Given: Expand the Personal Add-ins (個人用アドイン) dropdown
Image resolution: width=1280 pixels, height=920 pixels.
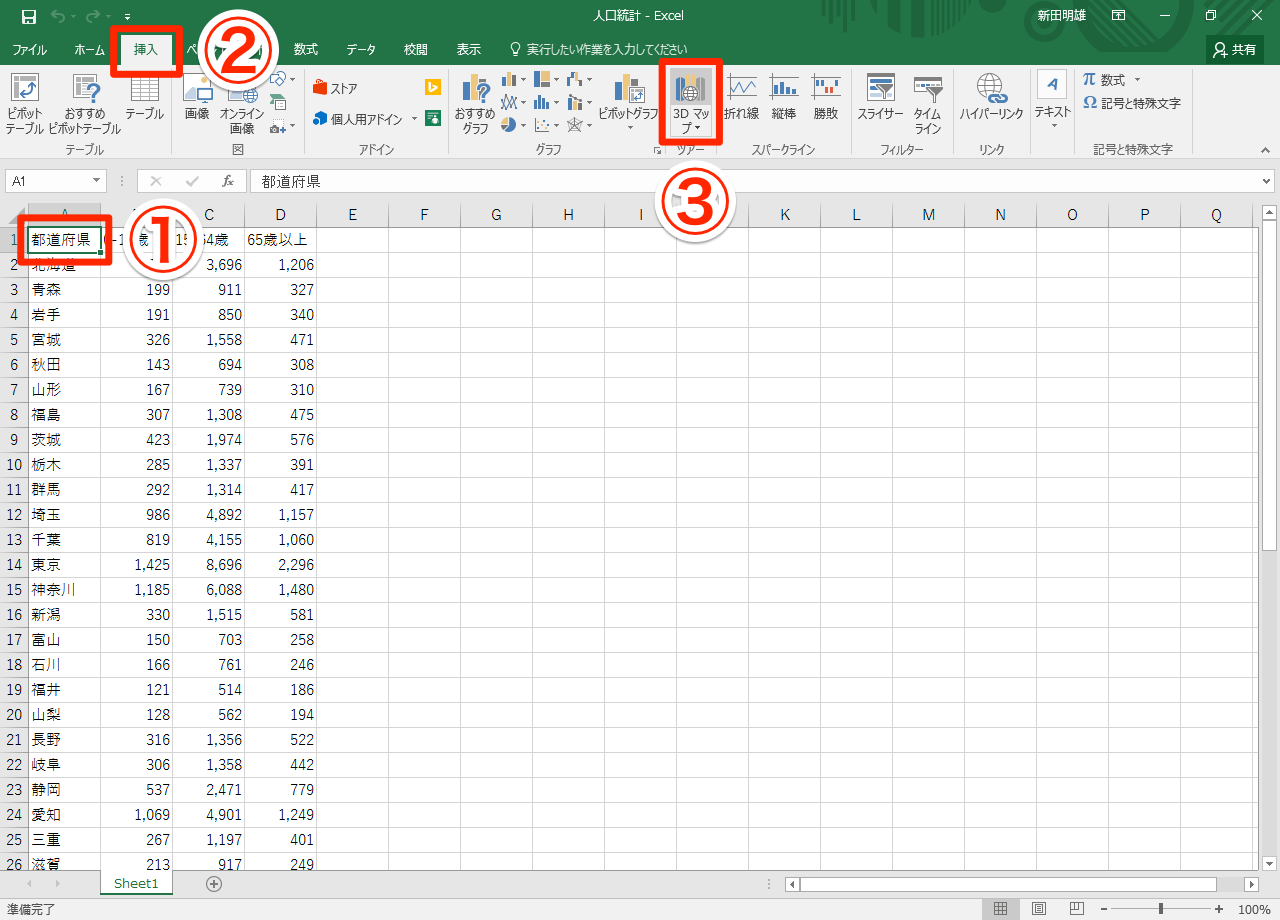Looking at the screenshot, I should (414, 119).
